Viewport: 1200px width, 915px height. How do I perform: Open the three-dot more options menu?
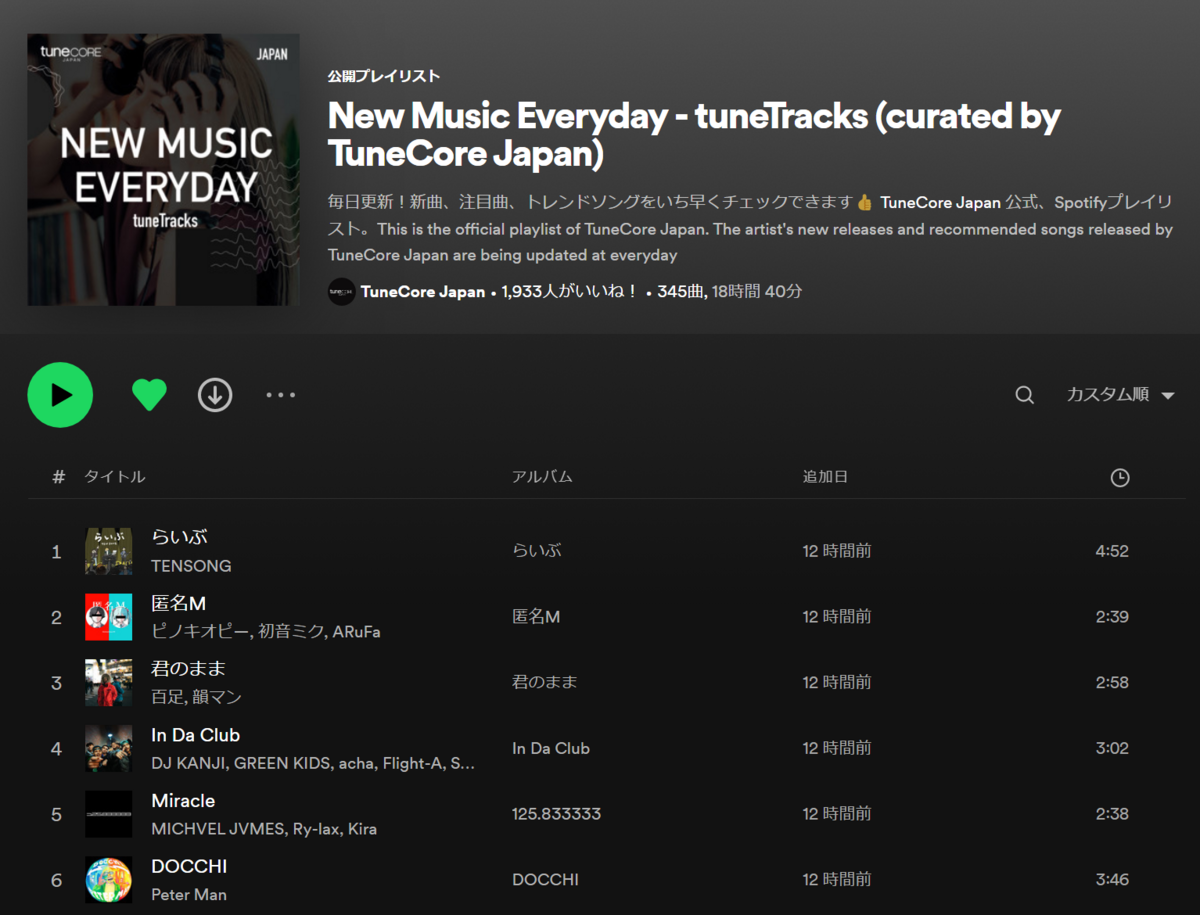coord(281,395)
